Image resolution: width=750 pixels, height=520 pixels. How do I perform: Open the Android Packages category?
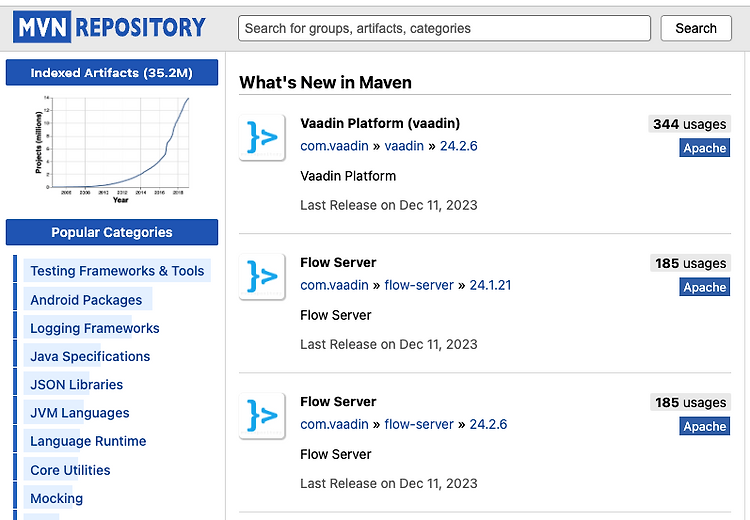coord(86,300)
